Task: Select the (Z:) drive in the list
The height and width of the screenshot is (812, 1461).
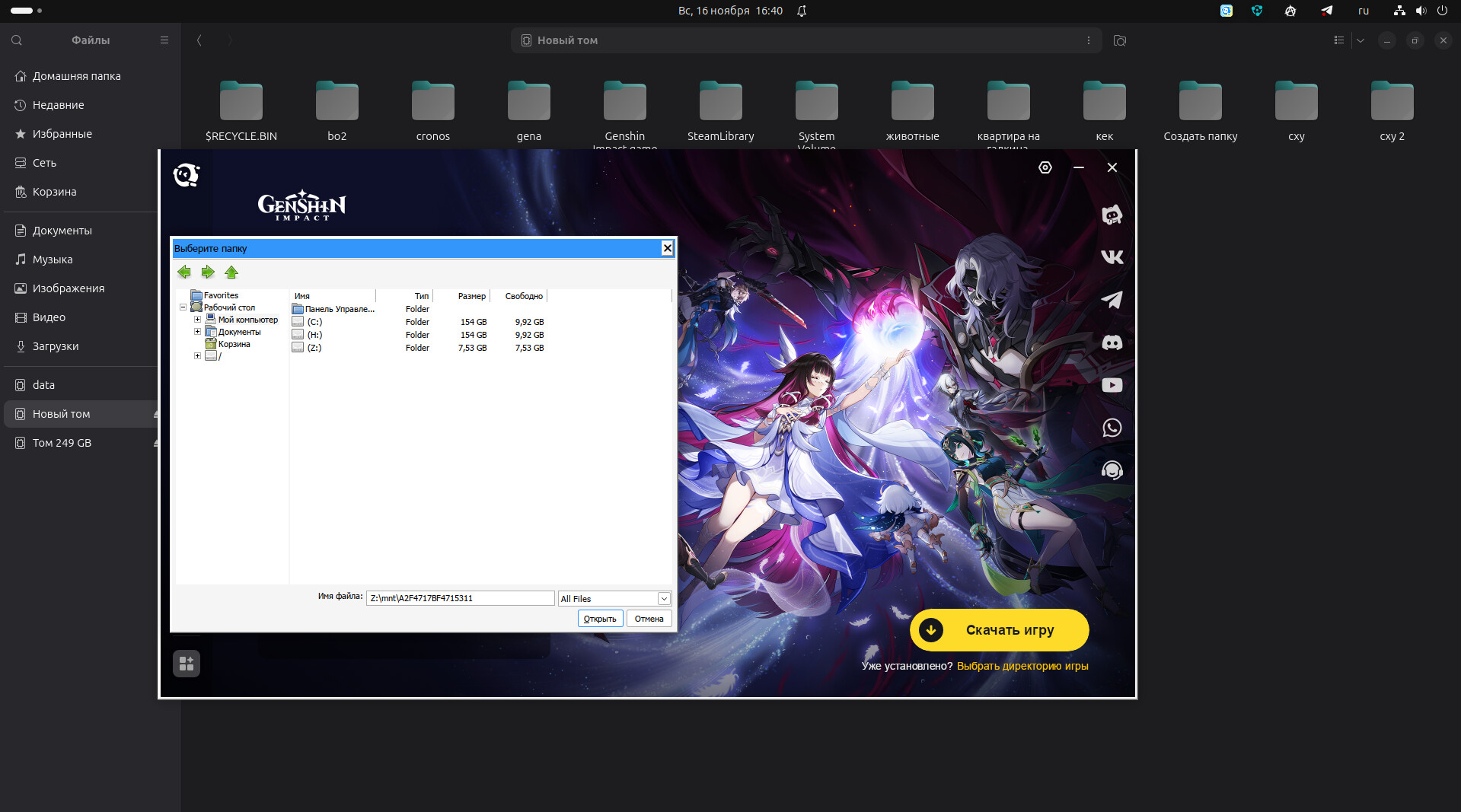Action: pyautogui.click(x=314, y=348)
